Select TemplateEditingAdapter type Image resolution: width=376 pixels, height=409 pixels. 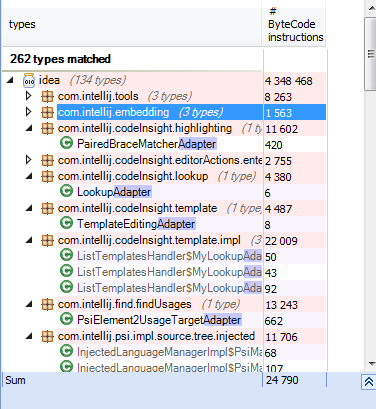[136, 224]
